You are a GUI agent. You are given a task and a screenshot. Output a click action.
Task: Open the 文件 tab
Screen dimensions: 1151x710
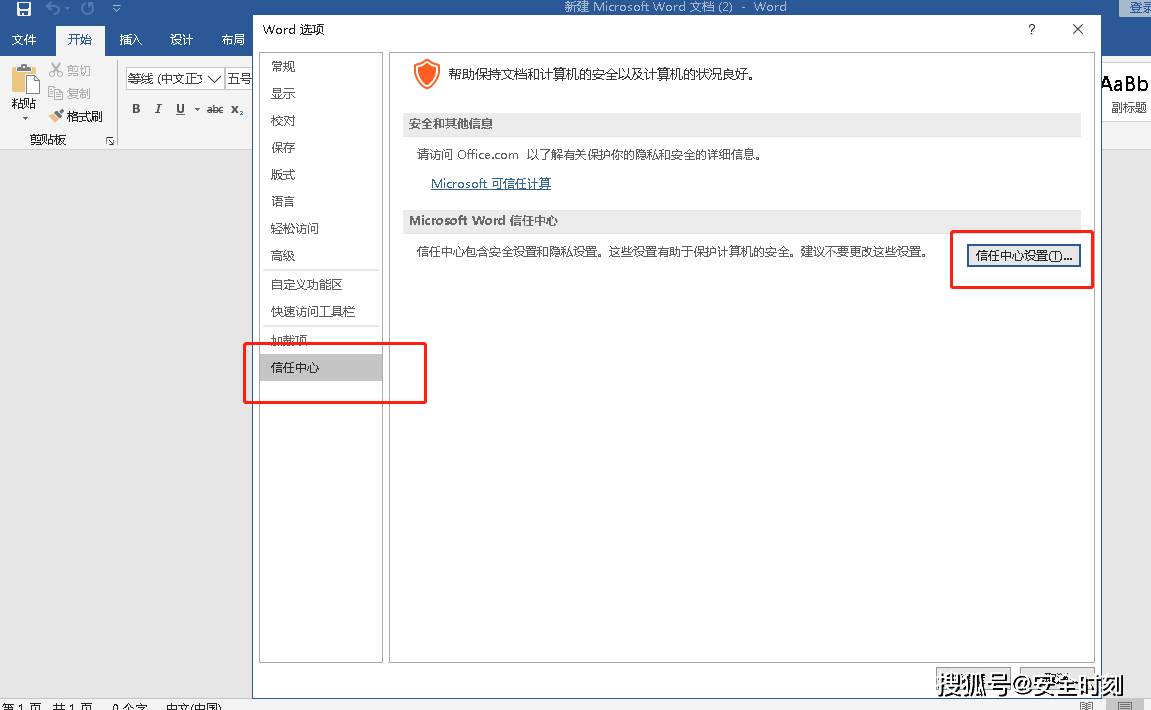24,40
